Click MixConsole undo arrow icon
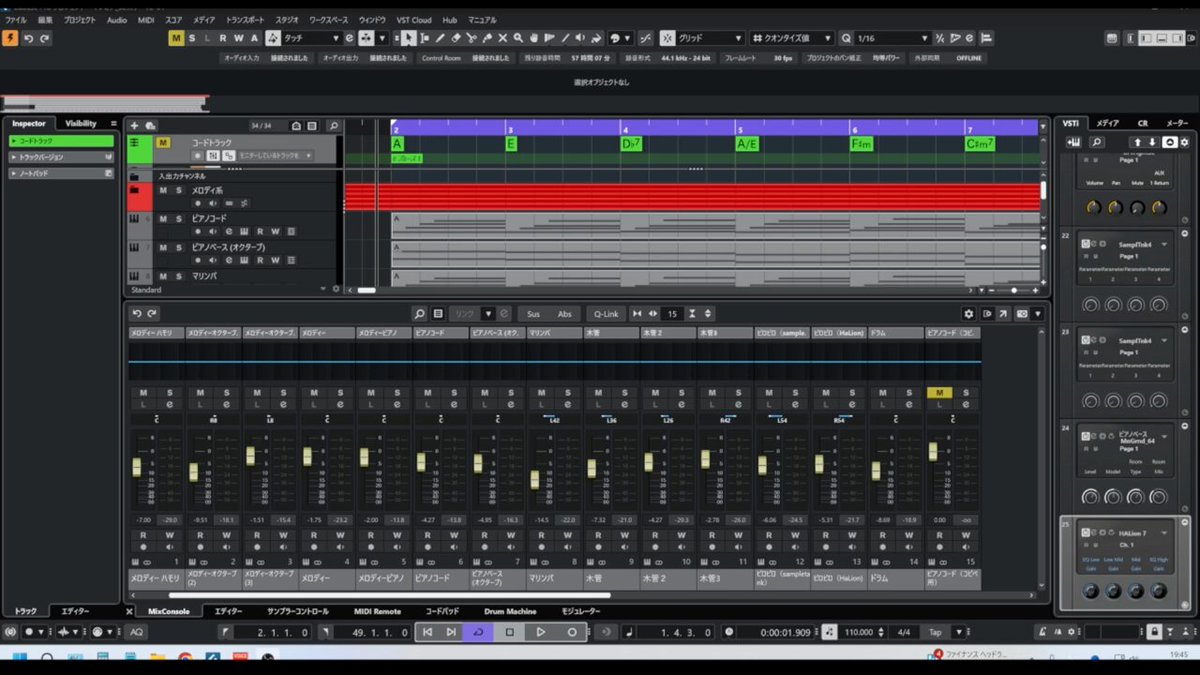The width and height of the screenshot is (1200, 675). pos(137,314)
